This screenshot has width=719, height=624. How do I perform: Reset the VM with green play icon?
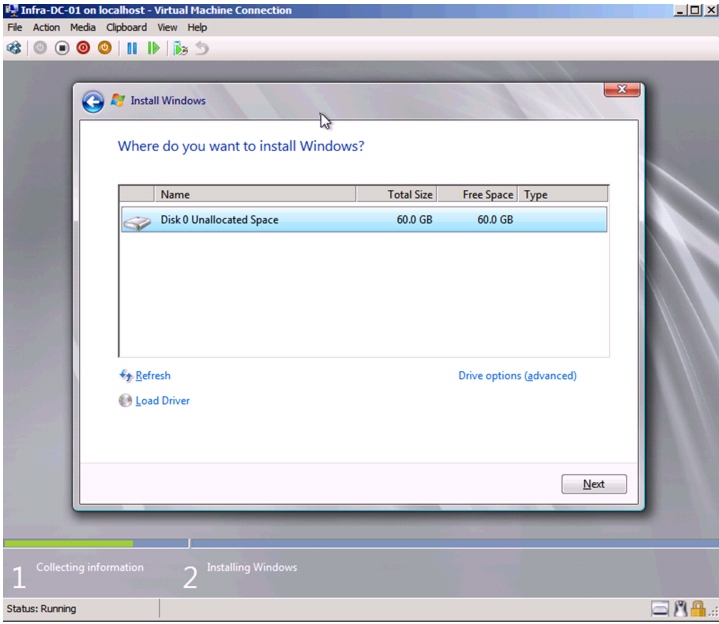click(x=153, y=48)
